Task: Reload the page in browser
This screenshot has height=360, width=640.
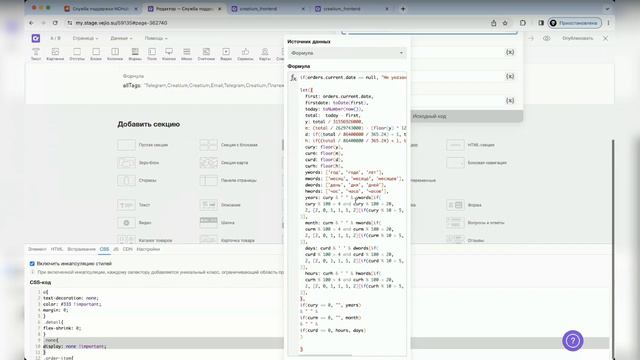Action: pos(55,23)
